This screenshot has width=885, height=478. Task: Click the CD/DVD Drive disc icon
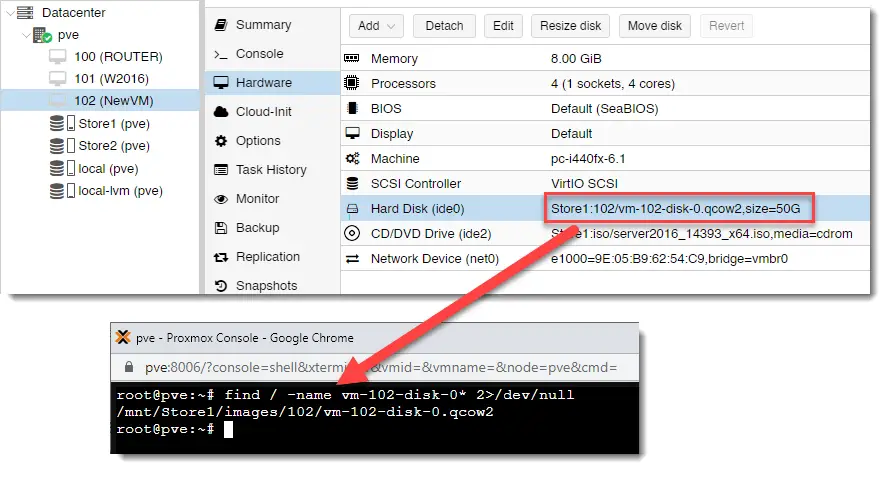point(352,233)
